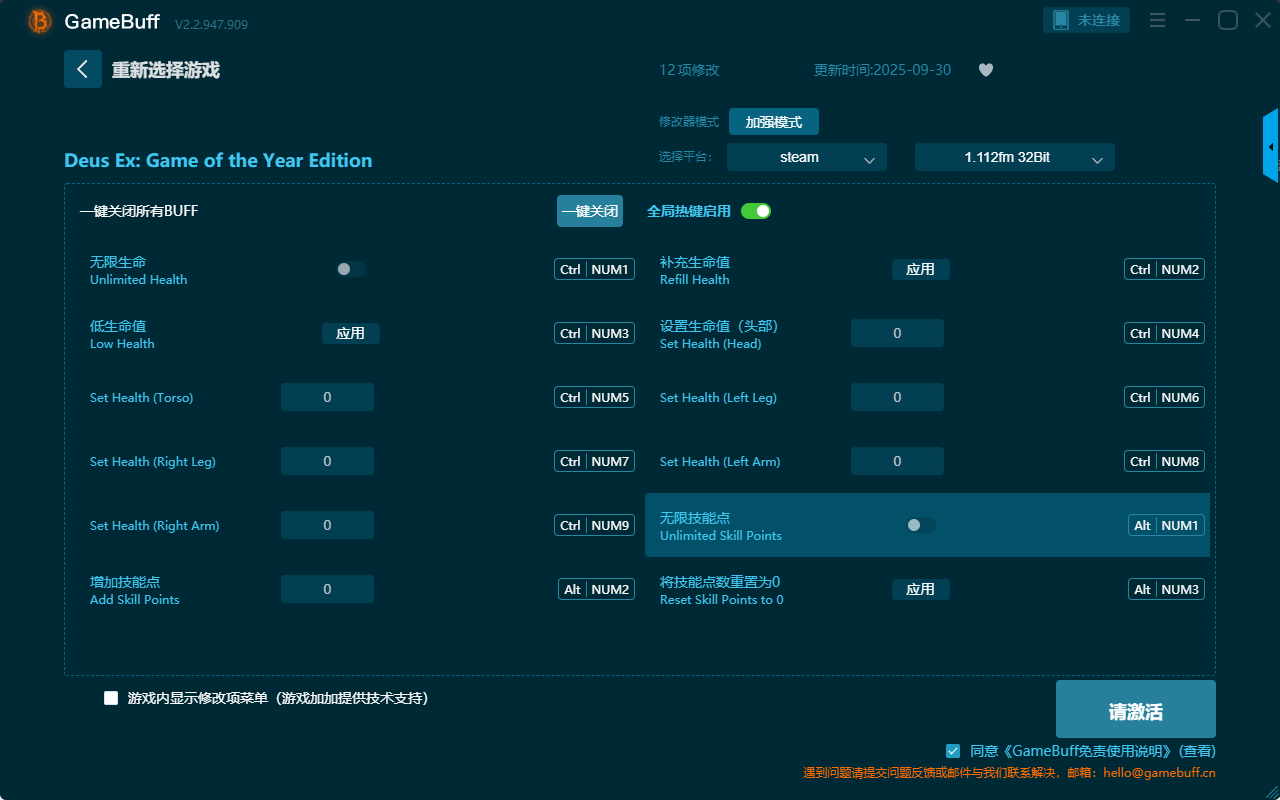Open the hamburger menu icon
Screen dimensions: 1280x800
[x=1157, y=21]
